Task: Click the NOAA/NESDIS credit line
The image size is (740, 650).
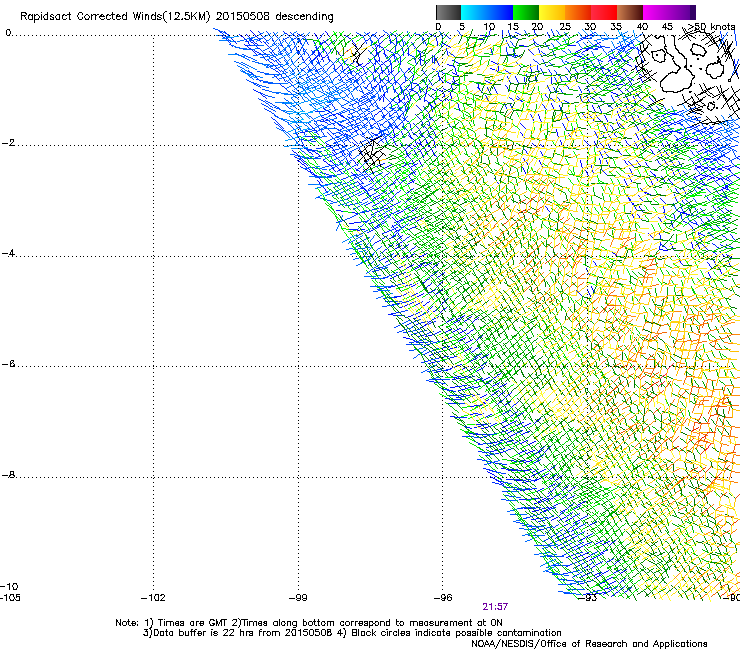Action: pyautogui.click(x=589, y=644)
